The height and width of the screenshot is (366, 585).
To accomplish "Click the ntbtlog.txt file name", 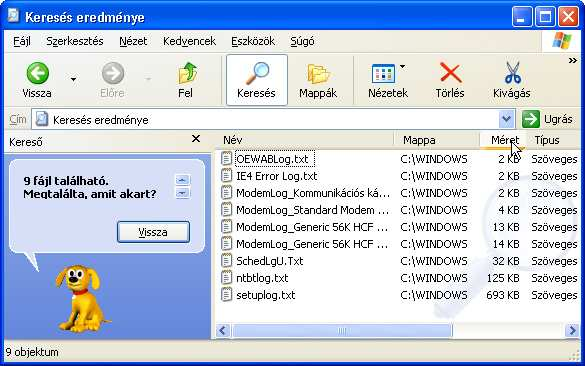I will [x=262, y=278].
